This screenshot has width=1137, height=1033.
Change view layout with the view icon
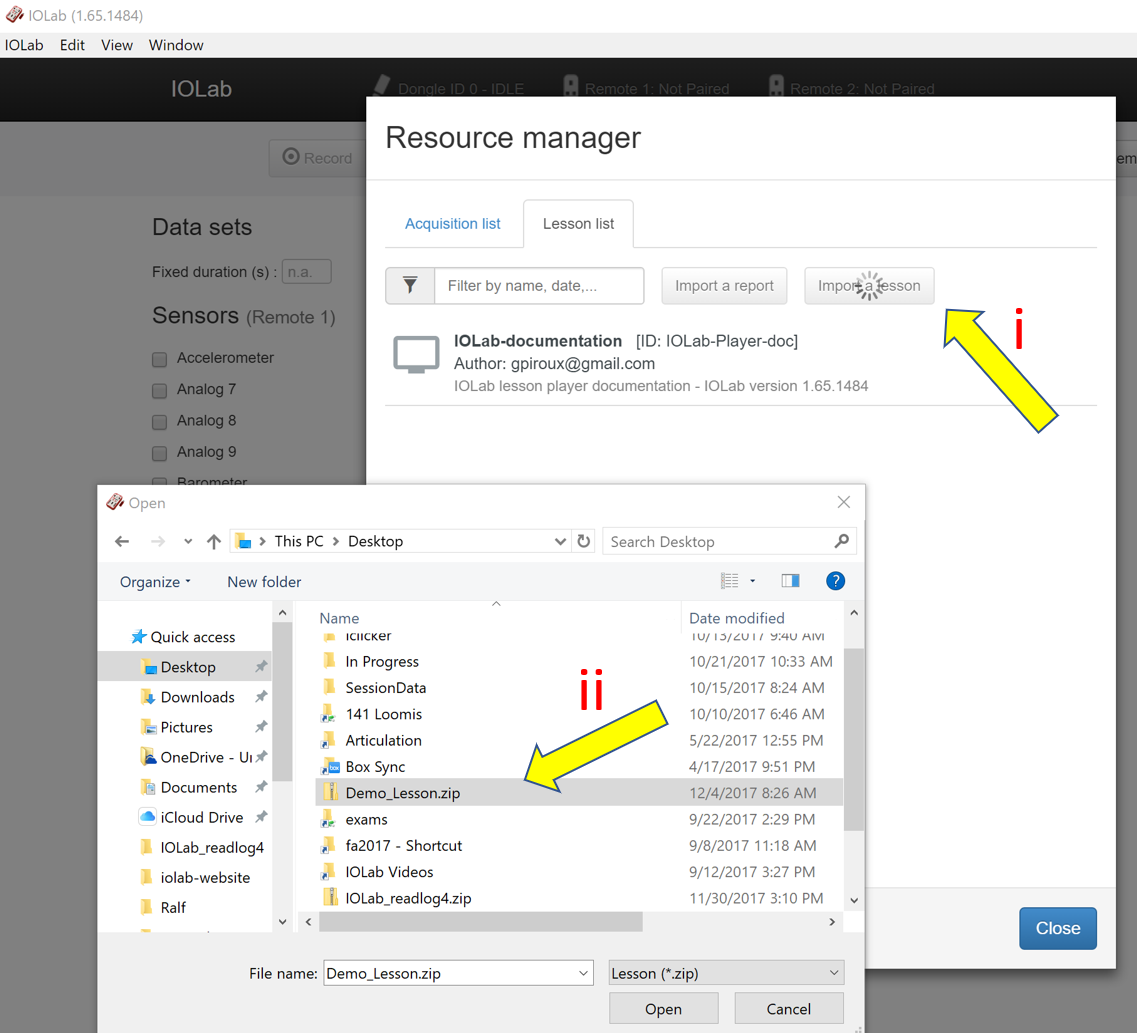point(729,581)
